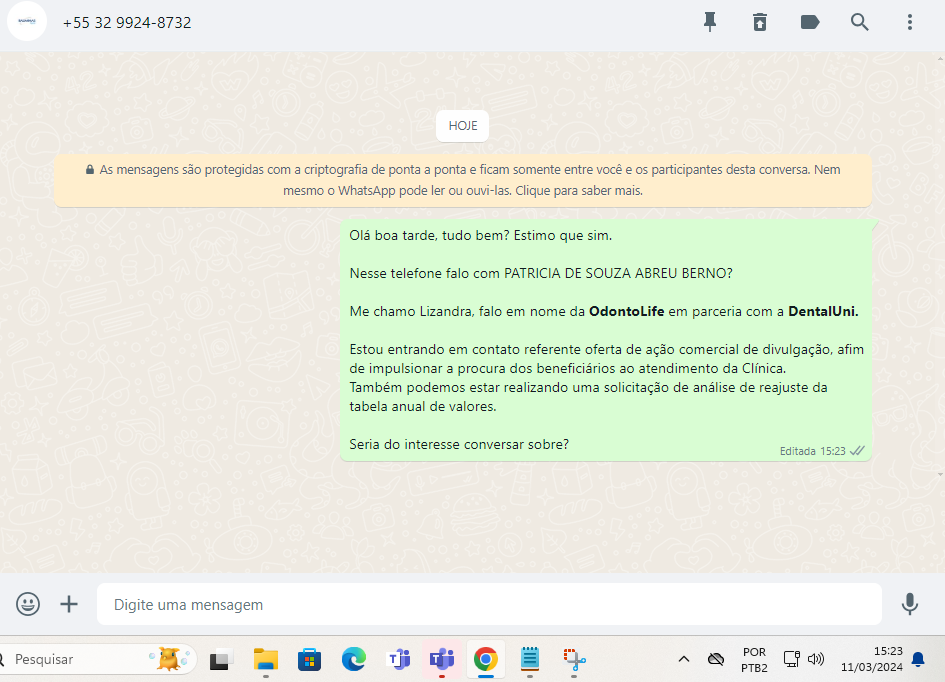Click the bold DentalUni. text in message
Screen dimensions: 945x682
coord(823,311)
